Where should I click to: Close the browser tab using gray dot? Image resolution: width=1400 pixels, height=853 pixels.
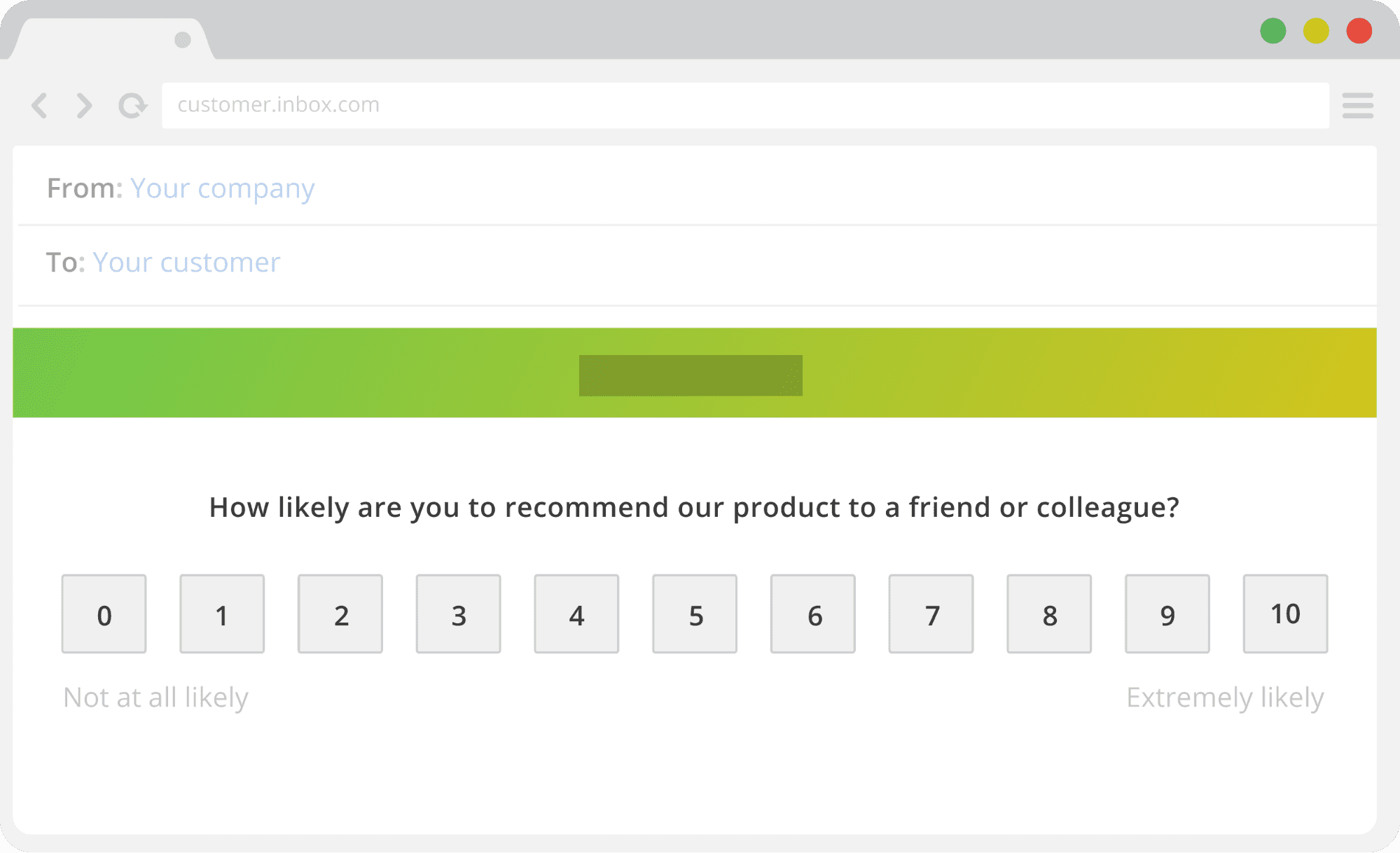(183, 40)
